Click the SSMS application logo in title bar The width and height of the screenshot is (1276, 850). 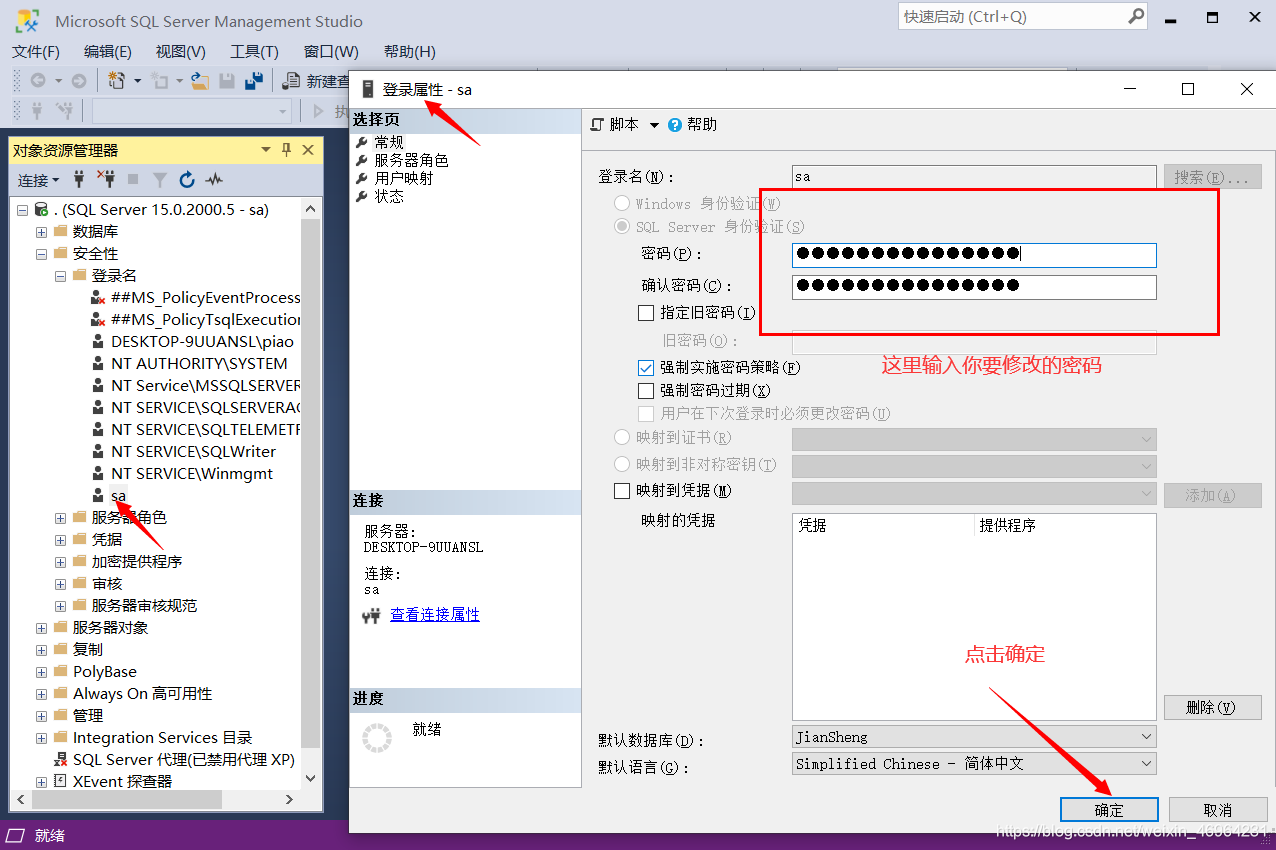click(27, 20)
